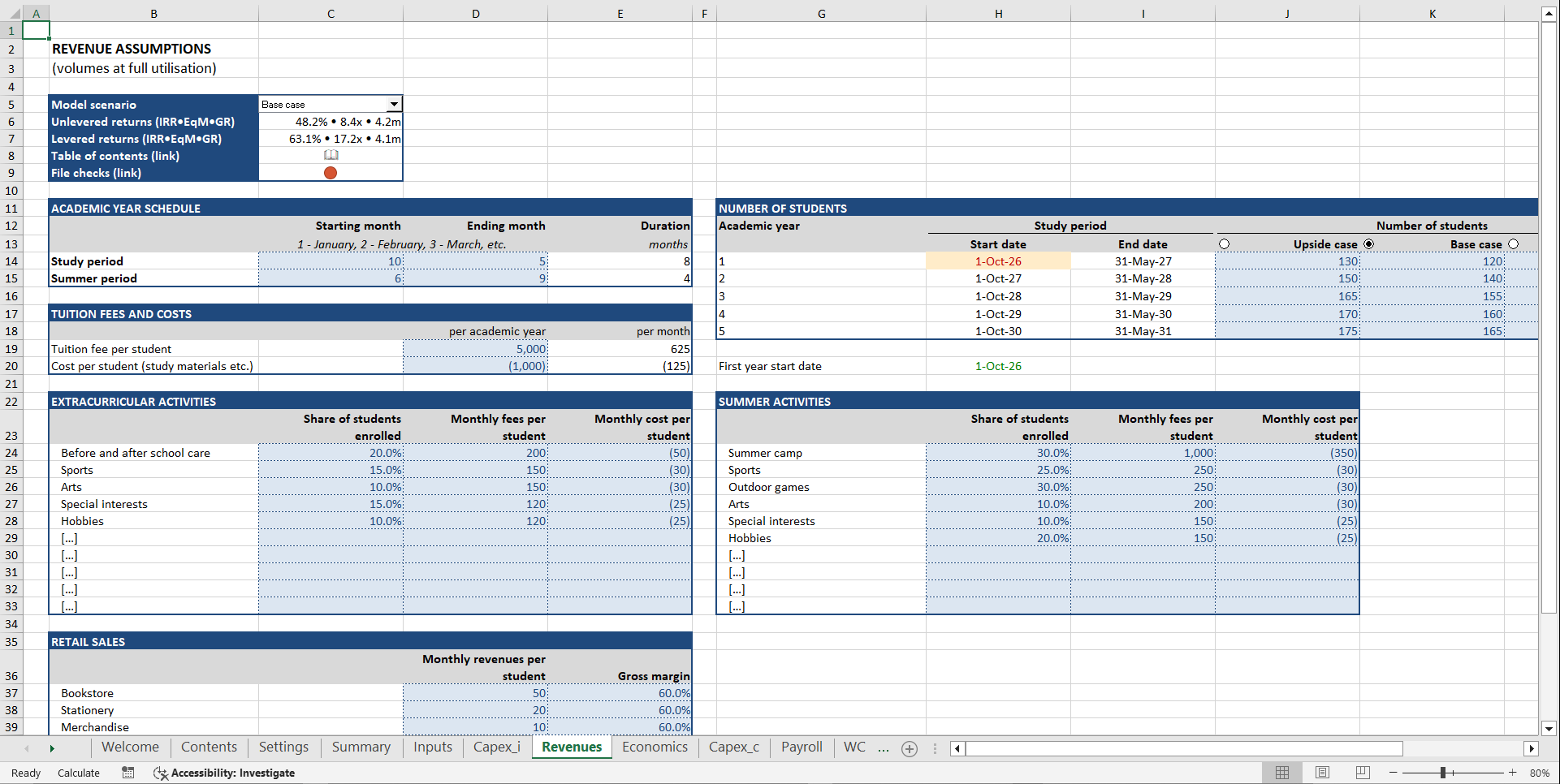Select the Upside case radio button

point(1369,243)
